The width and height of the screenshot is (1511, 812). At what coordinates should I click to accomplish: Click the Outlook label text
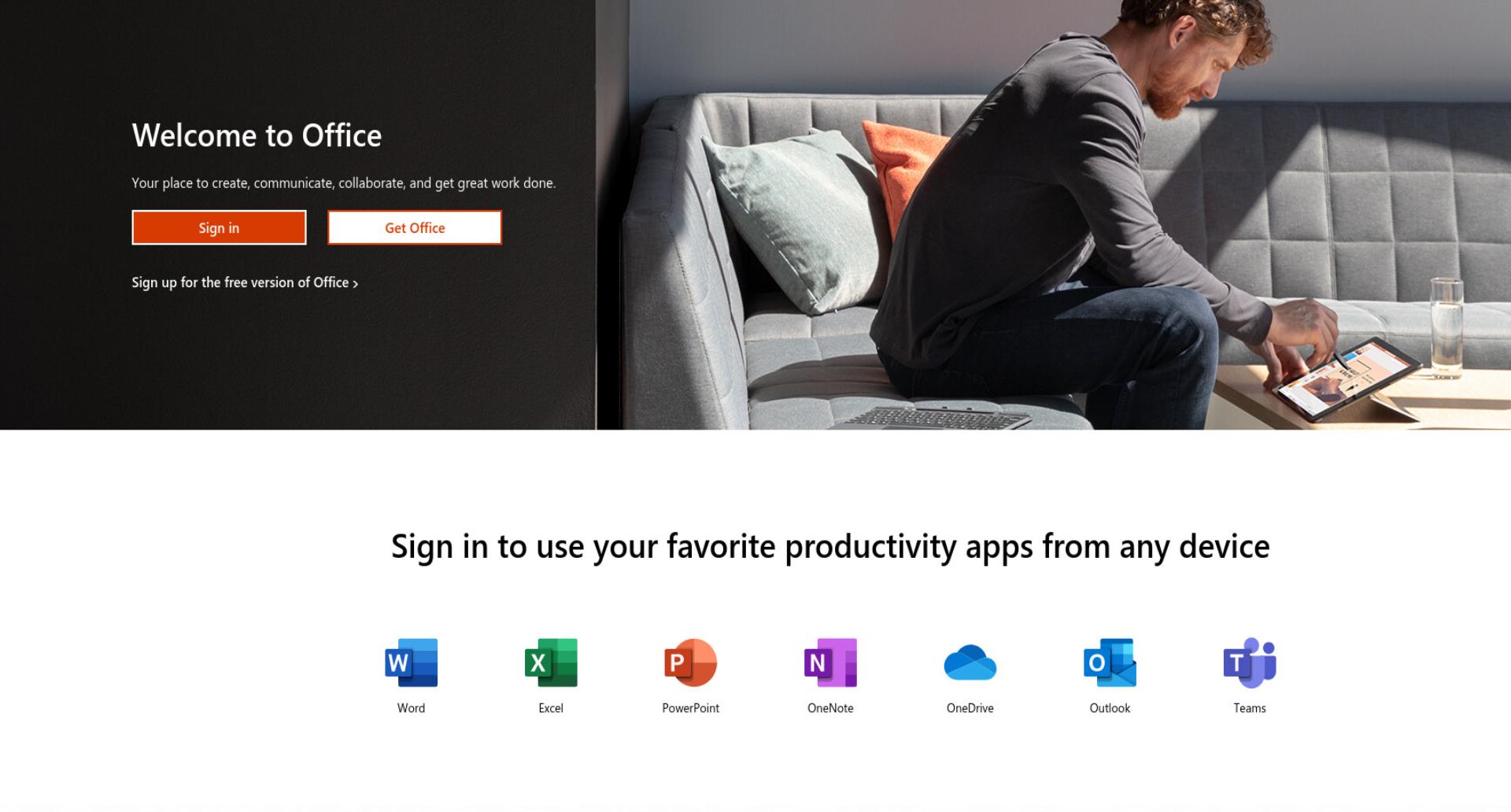point(1110,708)
